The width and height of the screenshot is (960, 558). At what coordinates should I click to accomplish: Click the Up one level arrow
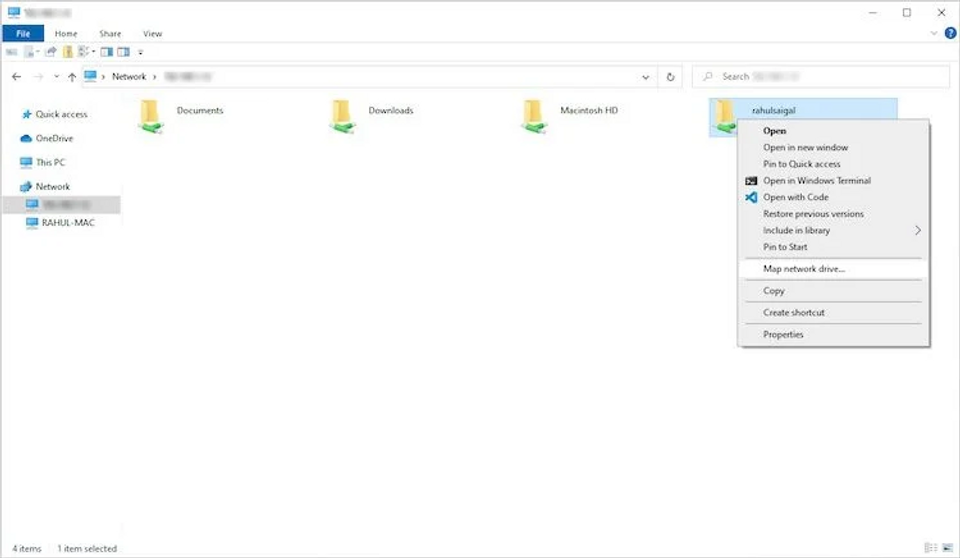(72, 77)
